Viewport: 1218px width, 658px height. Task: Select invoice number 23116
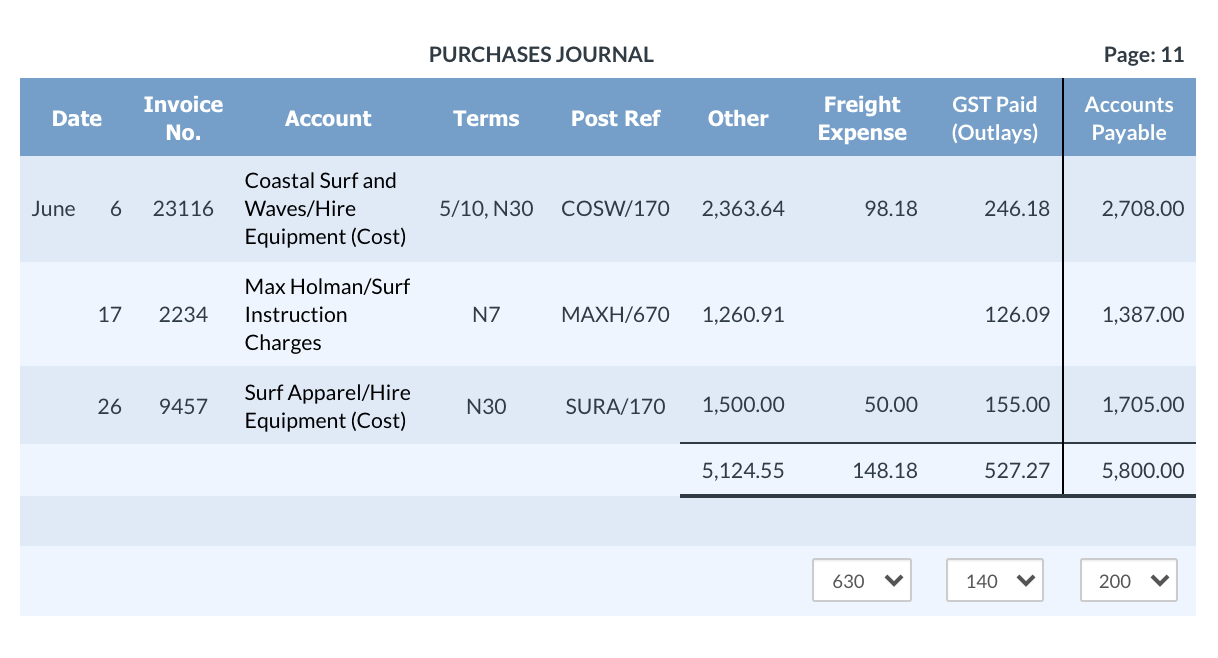click(183, 209)
